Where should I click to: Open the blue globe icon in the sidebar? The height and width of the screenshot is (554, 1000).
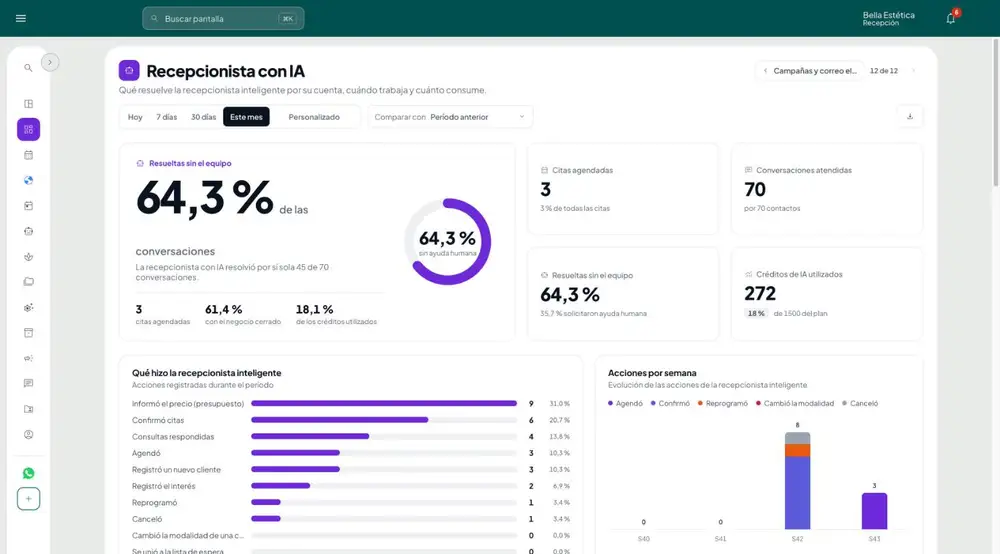[x=28, y=180]
